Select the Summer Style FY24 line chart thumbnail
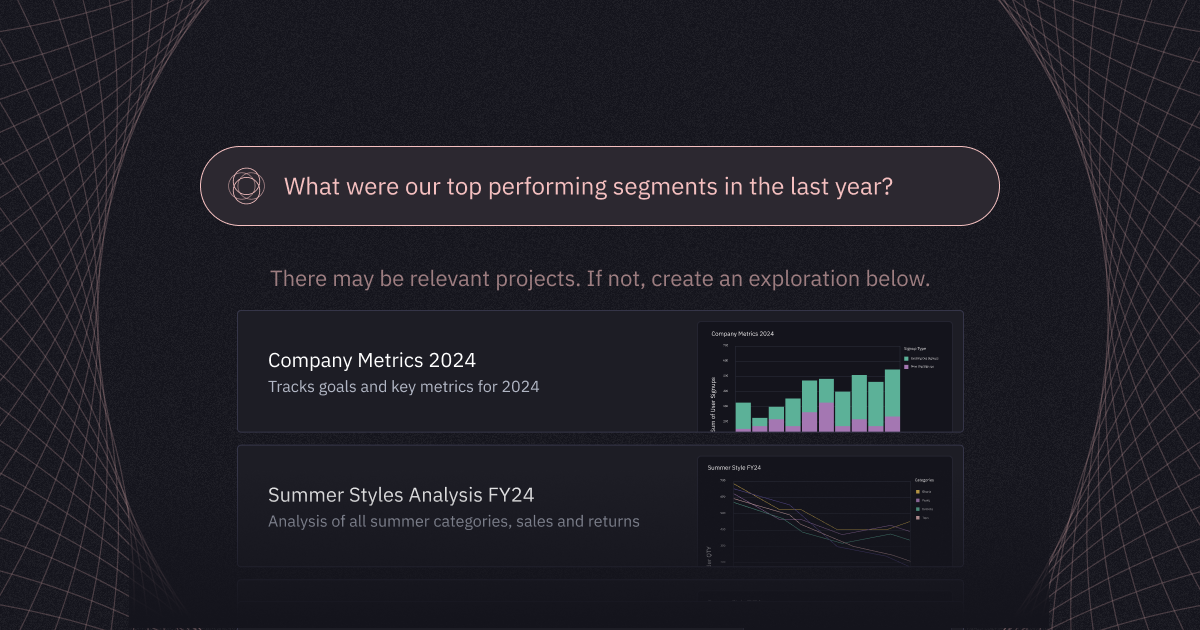1200x630 pixels. pos(824,512)
